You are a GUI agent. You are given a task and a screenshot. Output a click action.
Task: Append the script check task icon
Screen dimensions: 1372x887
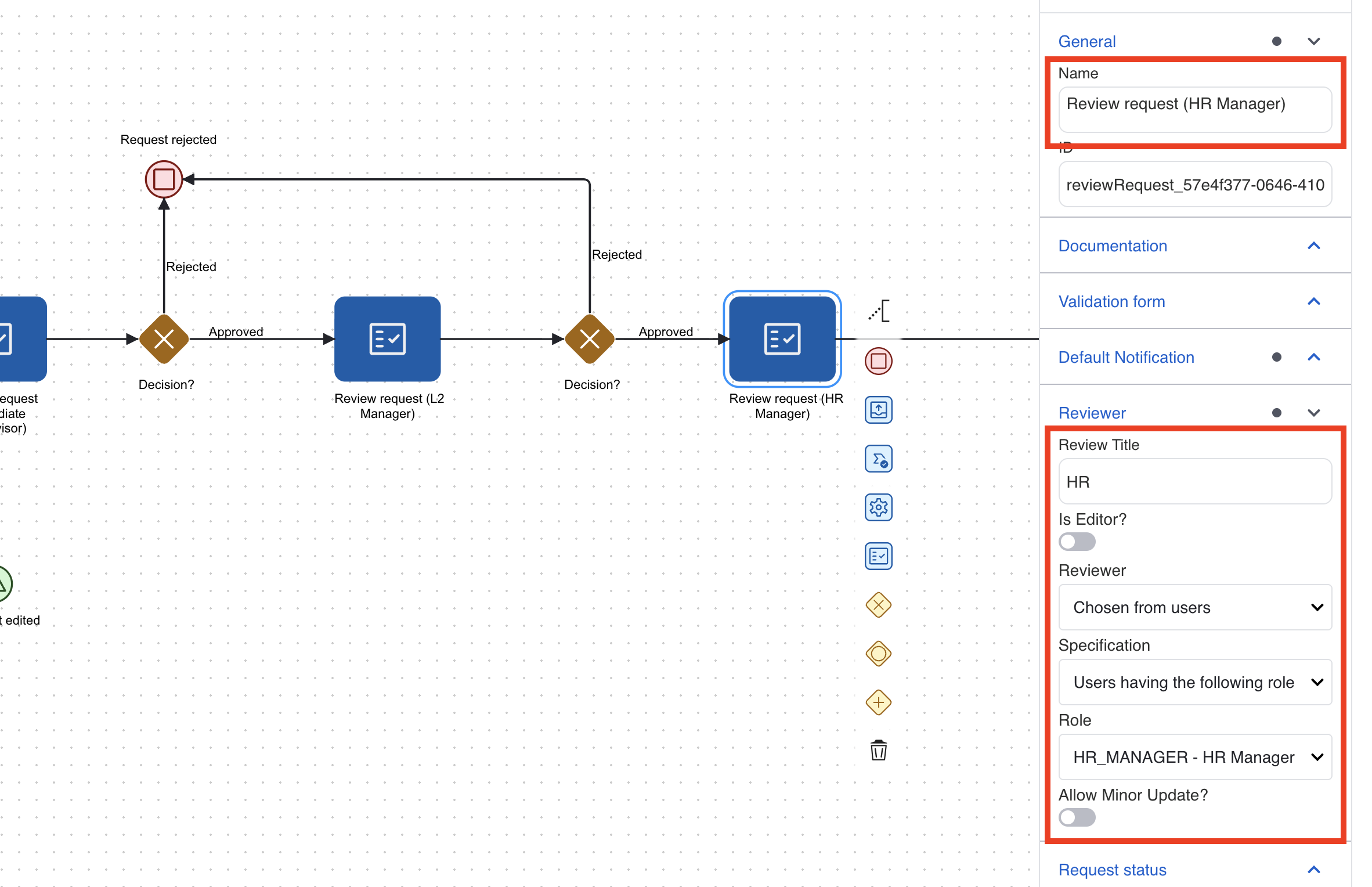(879, 459)
